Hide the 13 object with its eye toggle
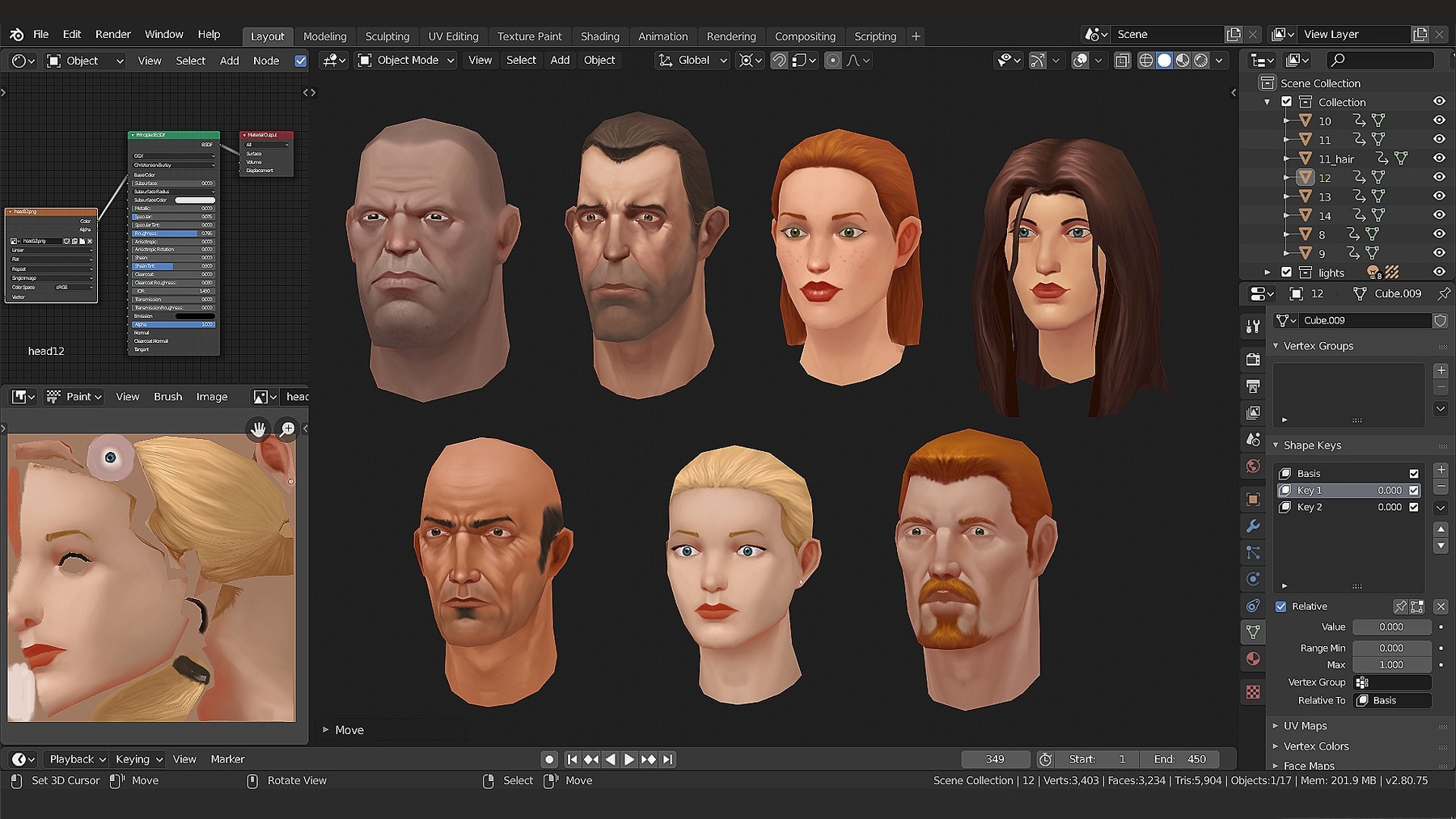 [x=1440, y=196]
